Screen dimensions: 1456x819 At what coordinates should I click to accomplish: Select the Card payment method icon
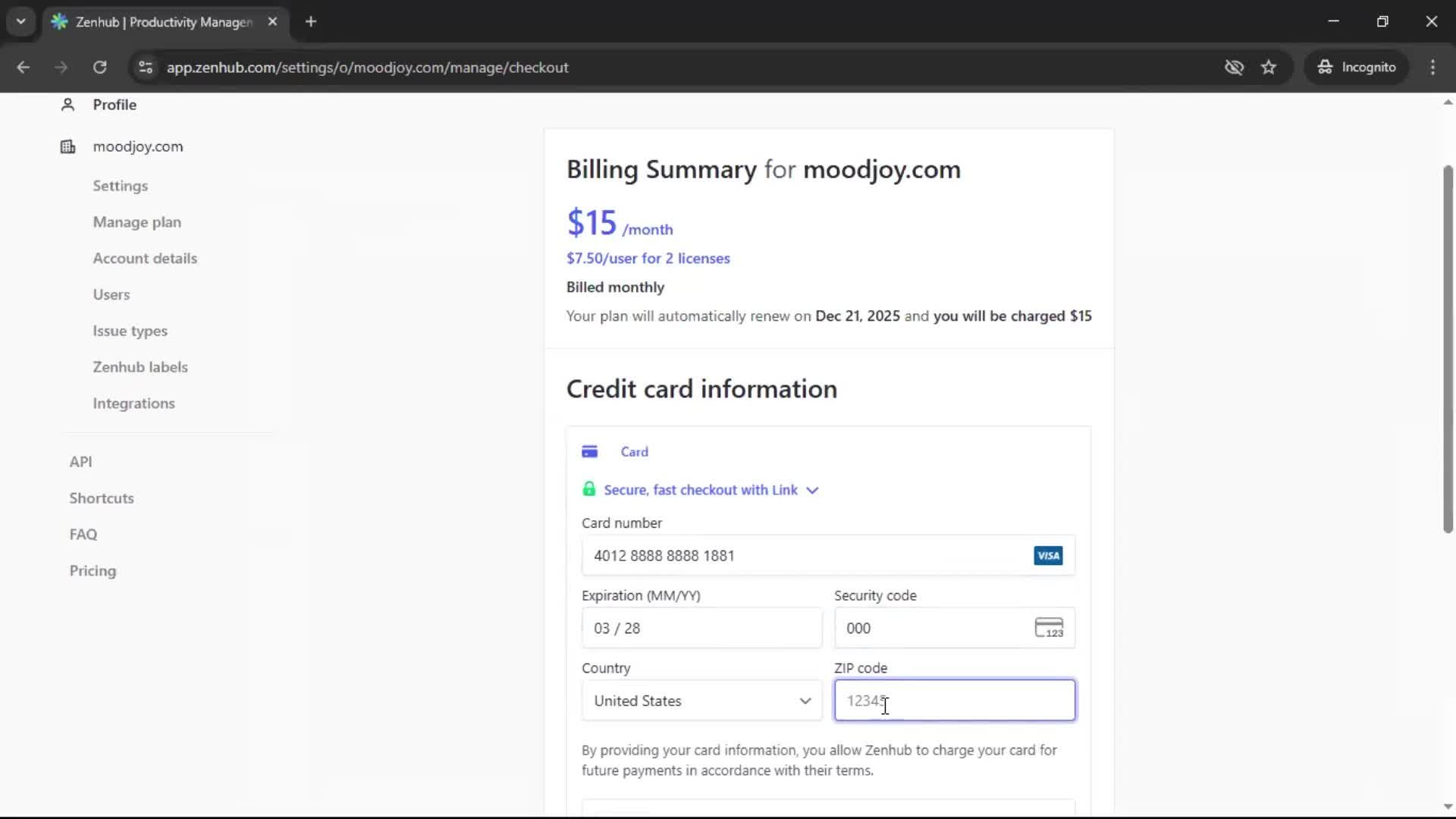591,451
